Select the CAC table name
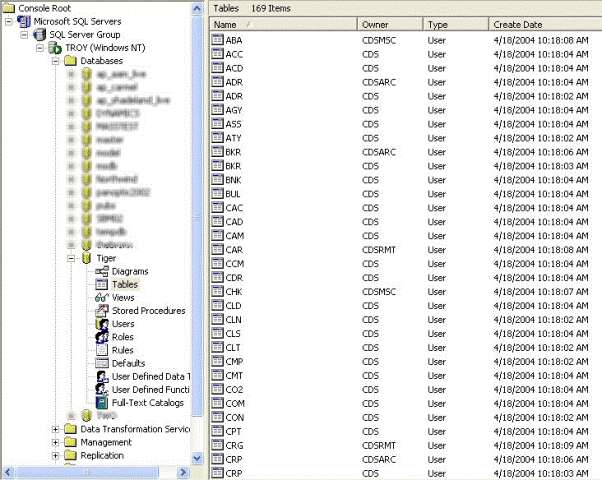The image size is (602, 480). [x=234, y=208]
